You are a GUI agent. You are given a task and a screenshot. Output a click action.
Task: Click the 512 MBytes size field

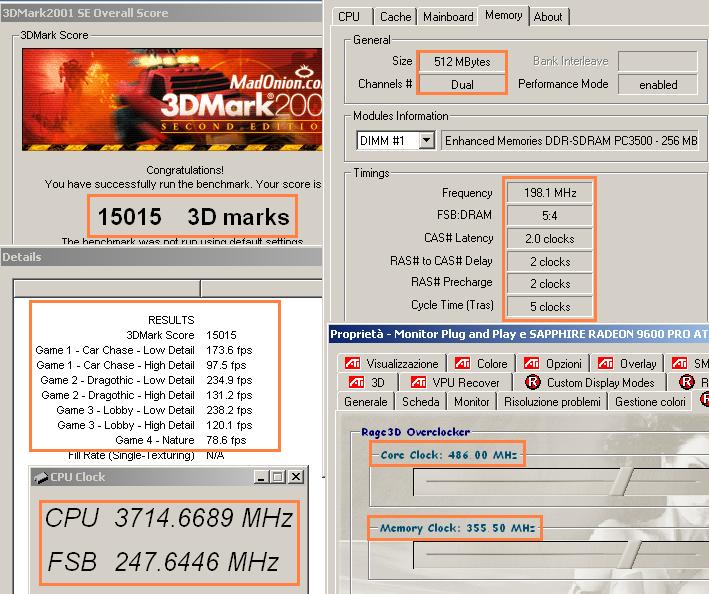click(462, 62)
